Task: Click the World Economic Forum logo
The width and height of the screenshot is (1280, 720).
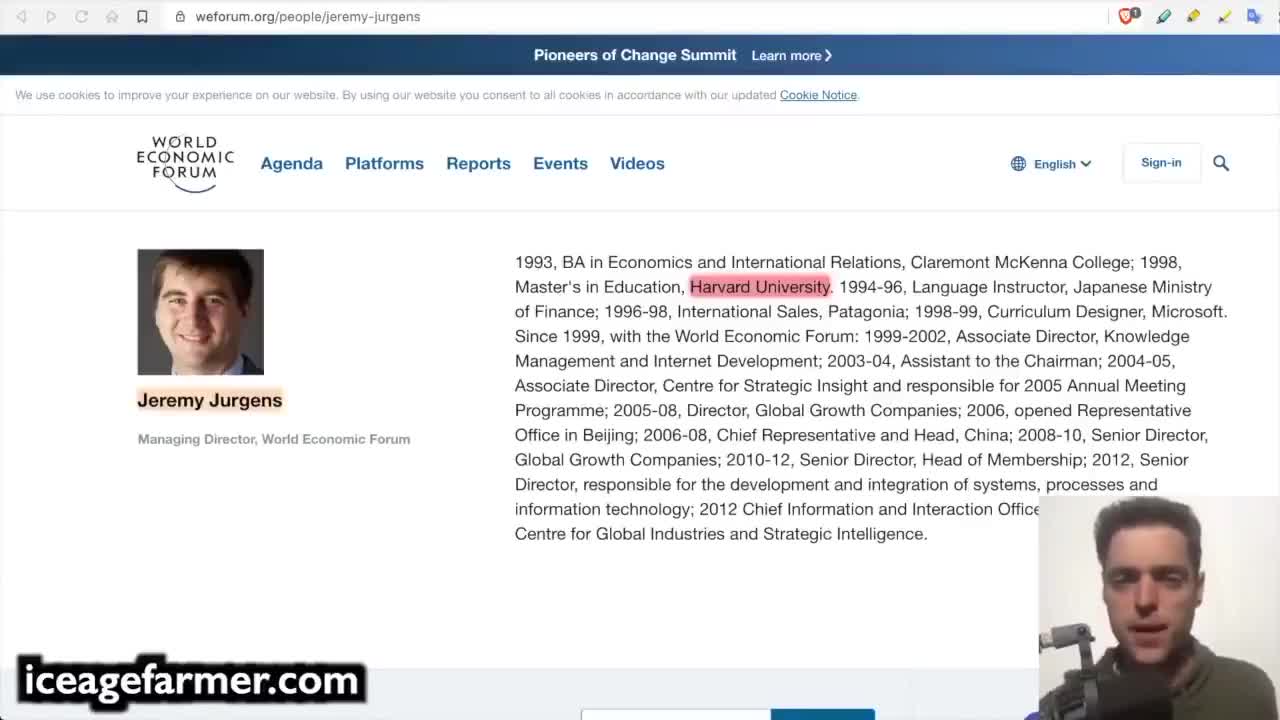Action: point(185,164)
